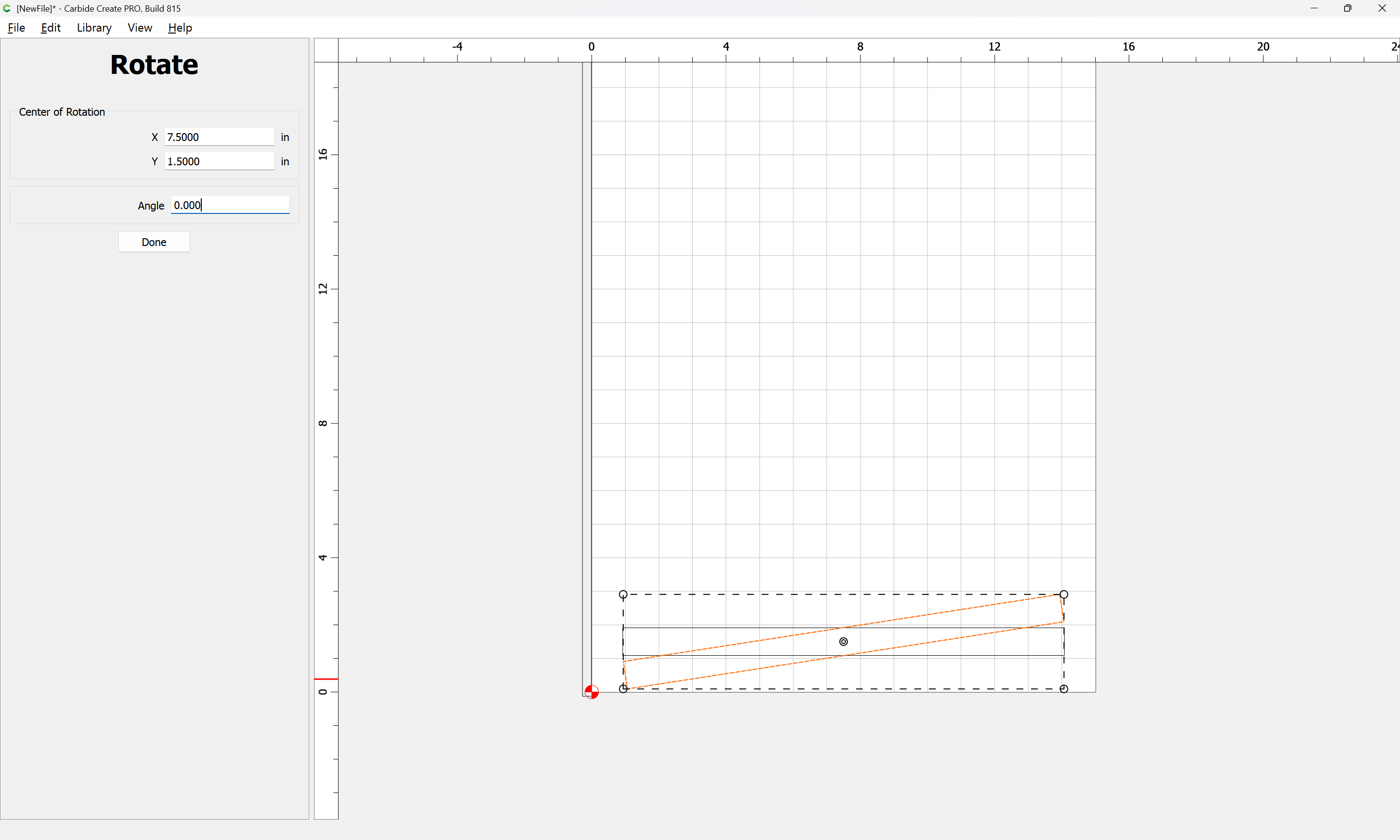Click bottom-right selection handle circle
This screenshot has width=1400, height=840.
point(1064,689)
